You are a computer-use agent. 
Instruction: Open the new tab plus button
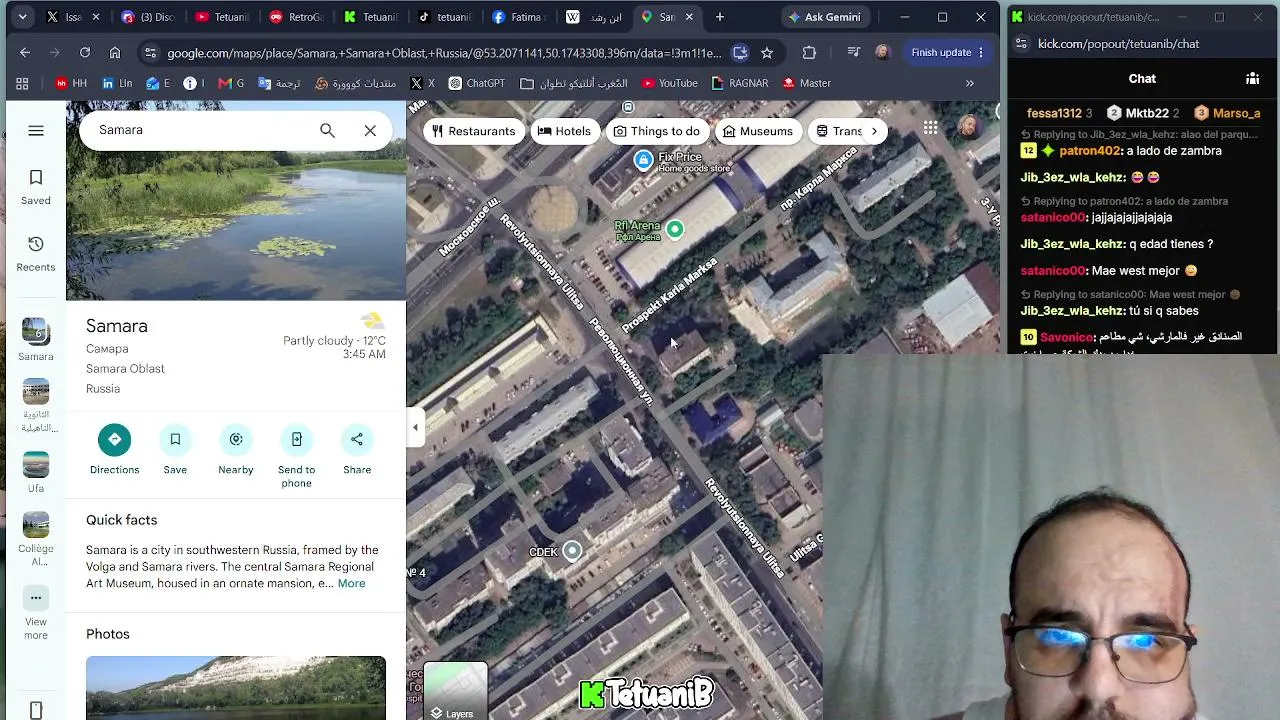[x=719, y=17]
